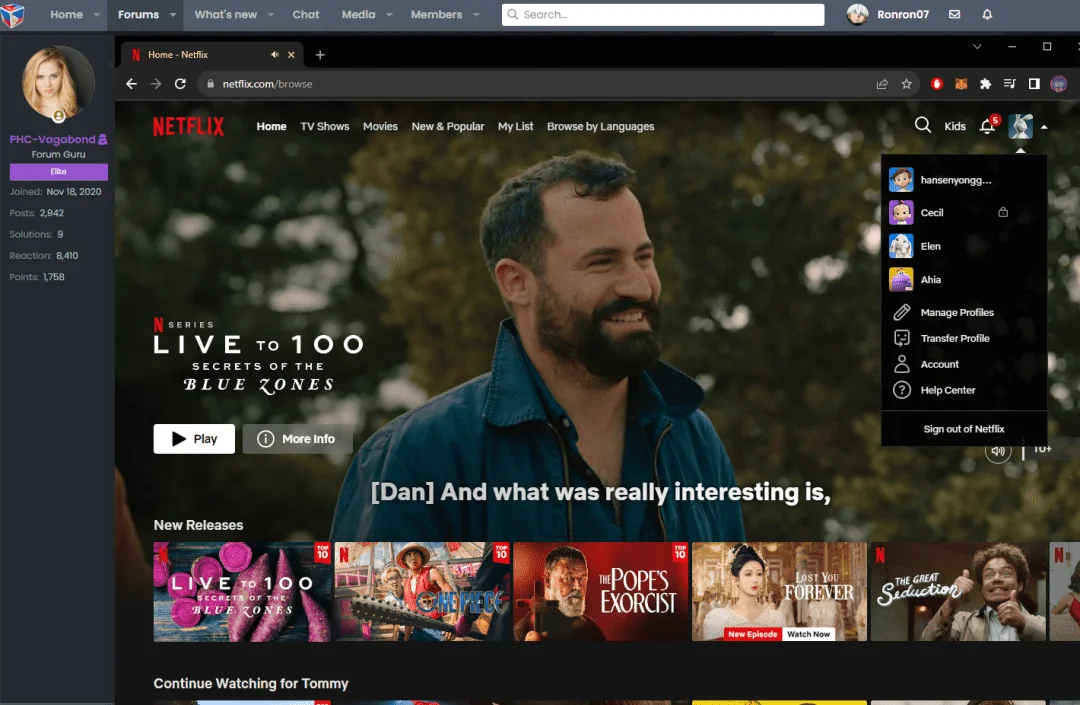
Task: Open Netflix search magnifier
Action: coord(923,125)
